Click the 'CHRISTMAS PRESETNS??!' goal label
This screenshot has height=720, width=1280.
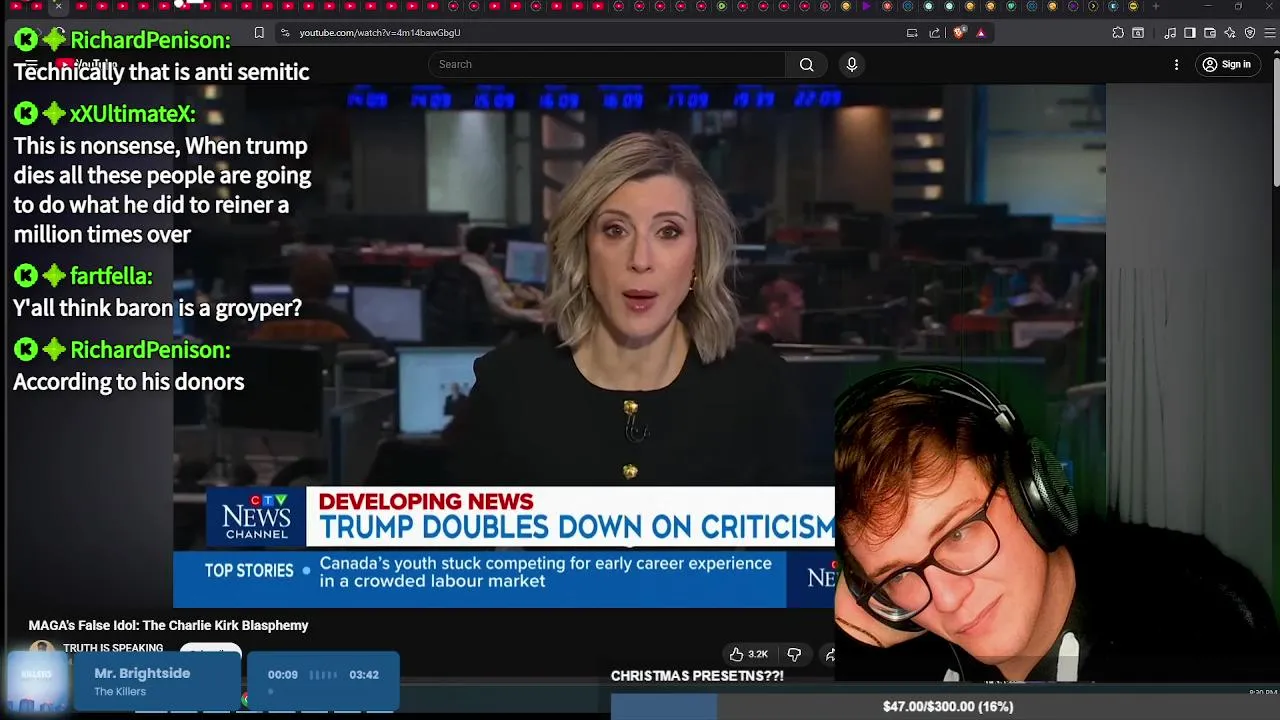point(697,676)
